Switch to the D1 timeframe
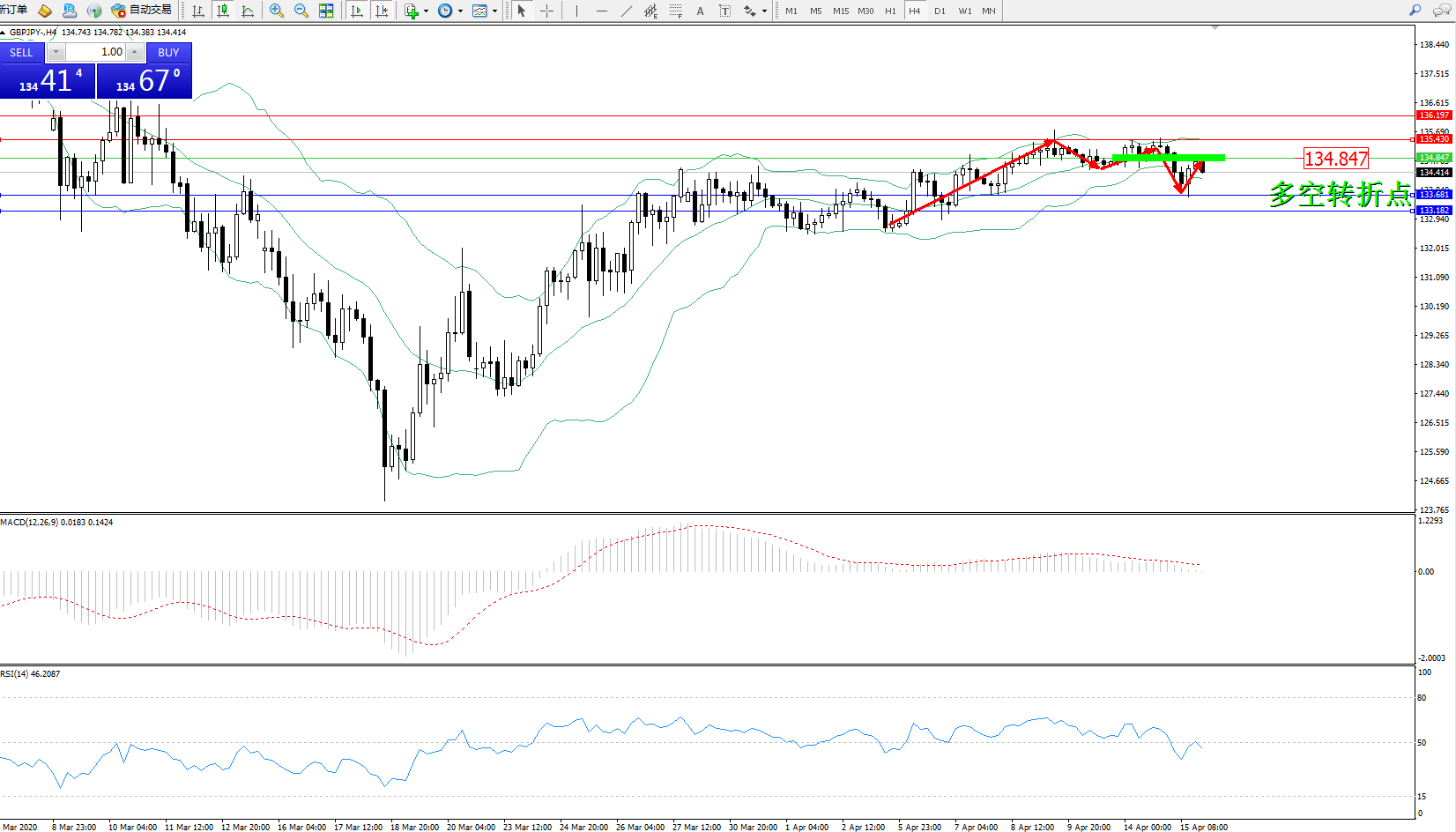1456x832 pixels. point(940,11)
